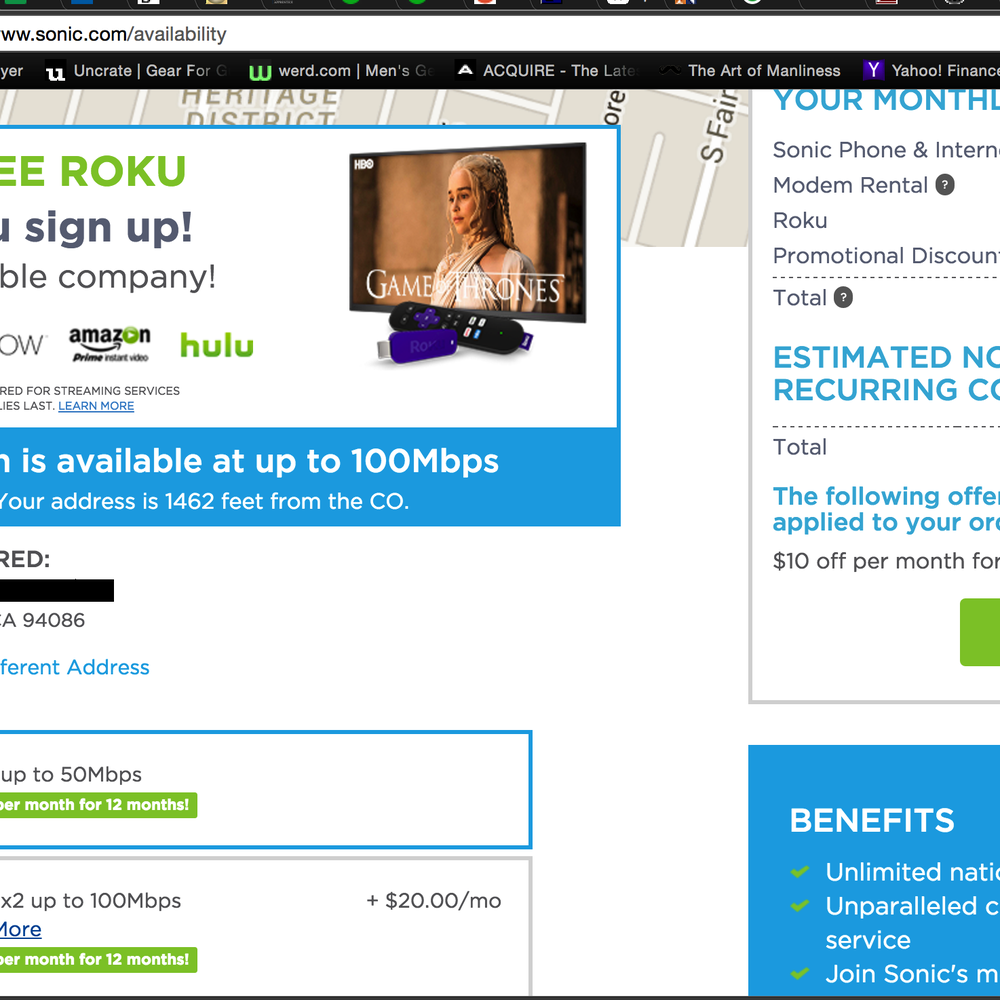Screen dimensions: 1000x1000
Task: Click the 1462 feet from the CO text
Action: point(286,501)
